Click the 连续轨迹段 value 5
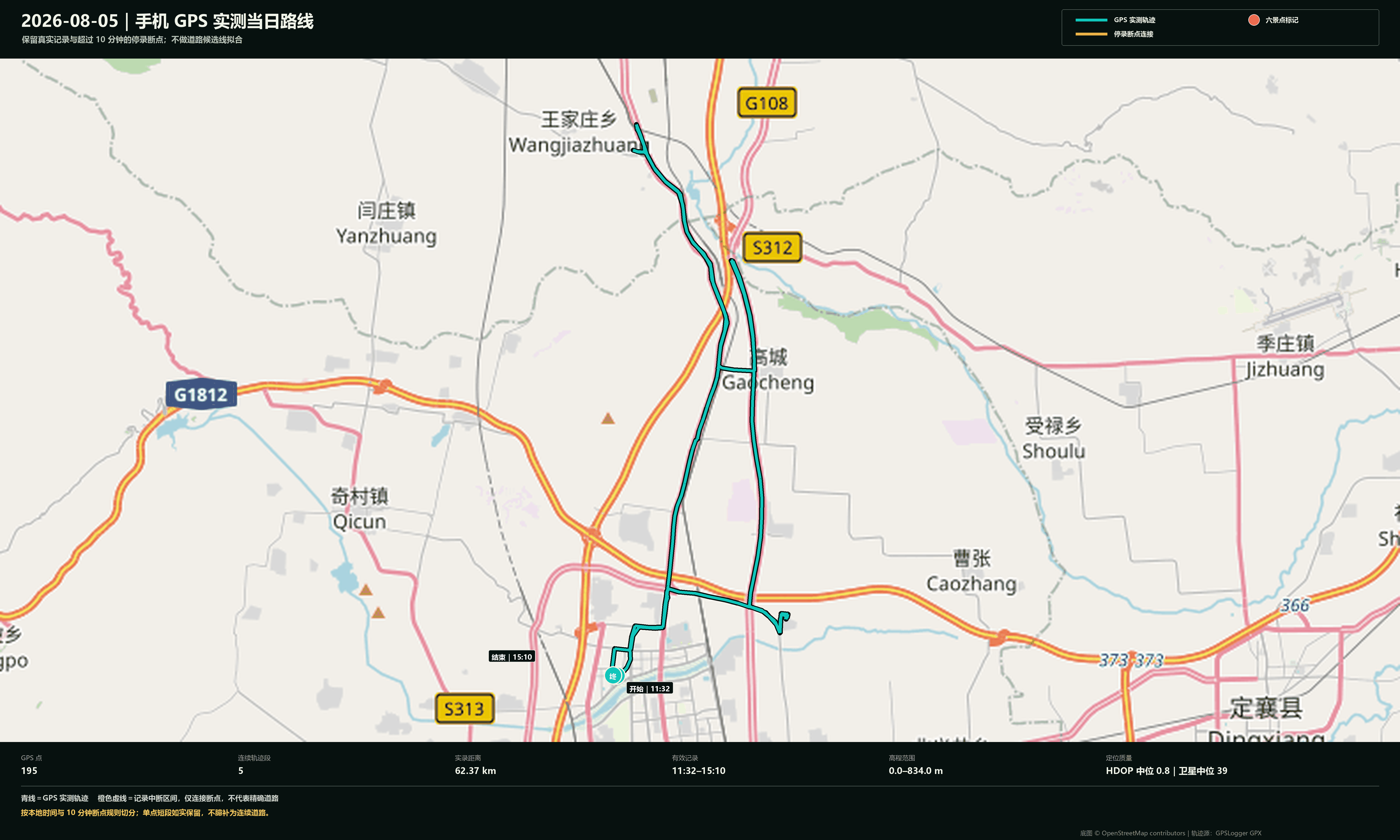This screenshot has width=1400, height=840. (x=241, y=771)
